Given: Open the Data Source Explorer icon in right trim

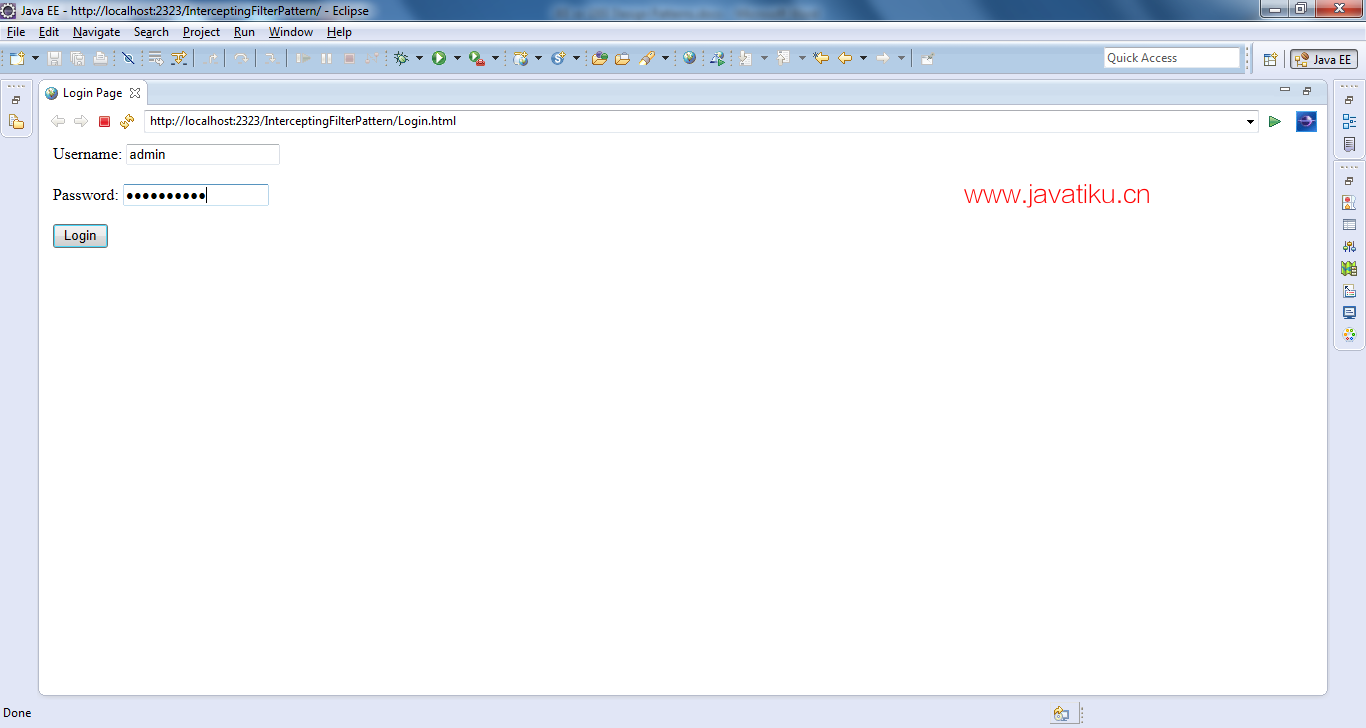Looking at the screenshot, I should 1349,268.
